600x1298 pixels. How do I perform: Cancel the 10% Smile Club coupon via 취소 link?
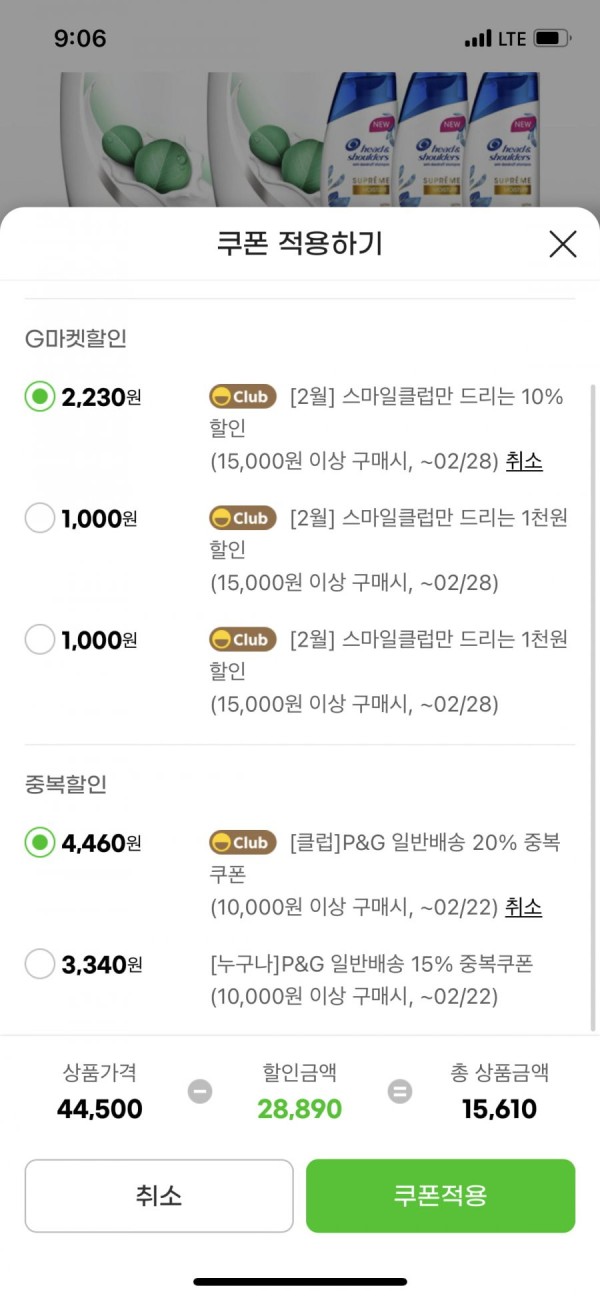click(524, 461)
